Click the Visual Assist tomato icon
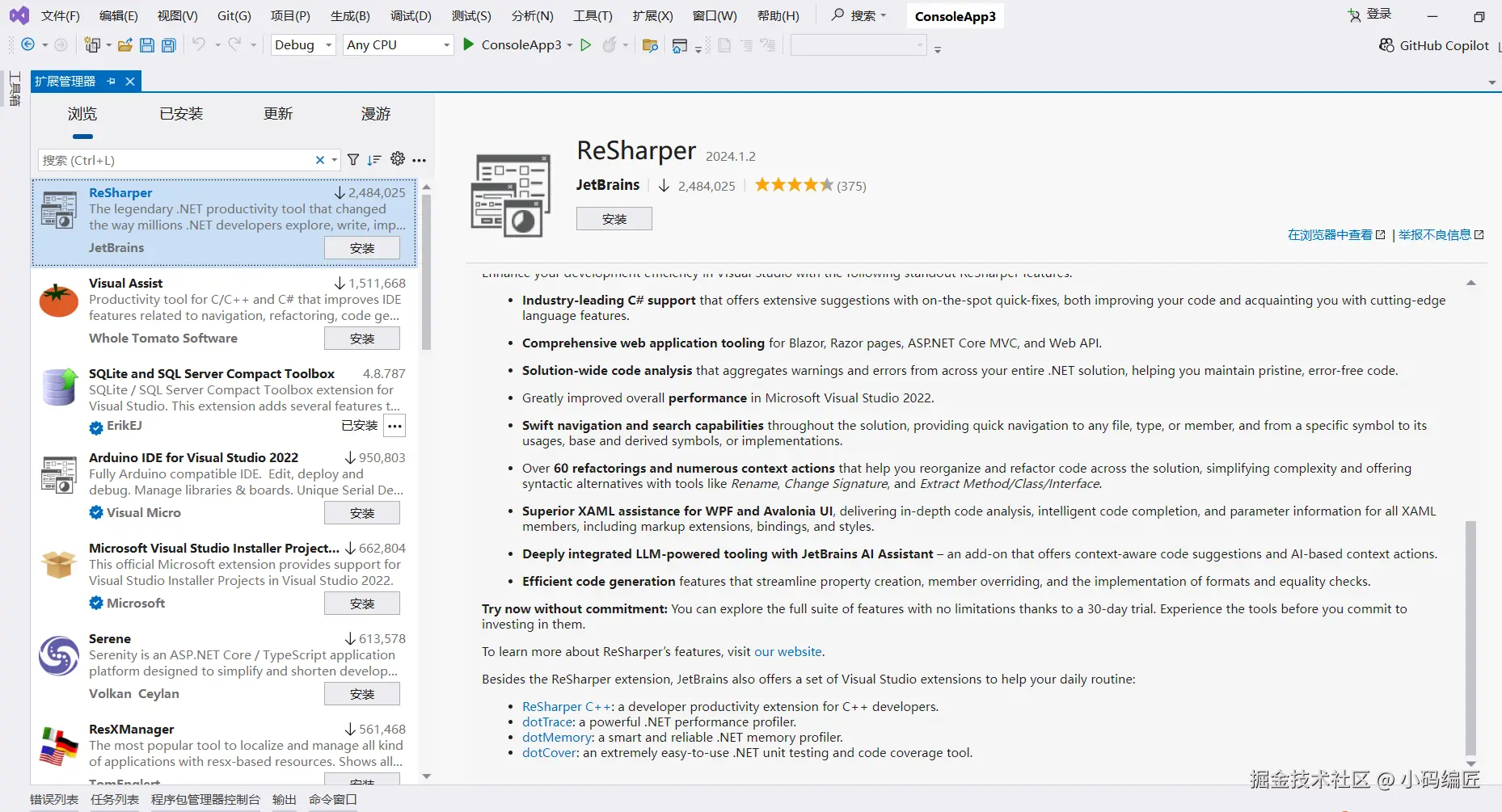Viewport: 1502px width, 812px height. pos(59,301)
